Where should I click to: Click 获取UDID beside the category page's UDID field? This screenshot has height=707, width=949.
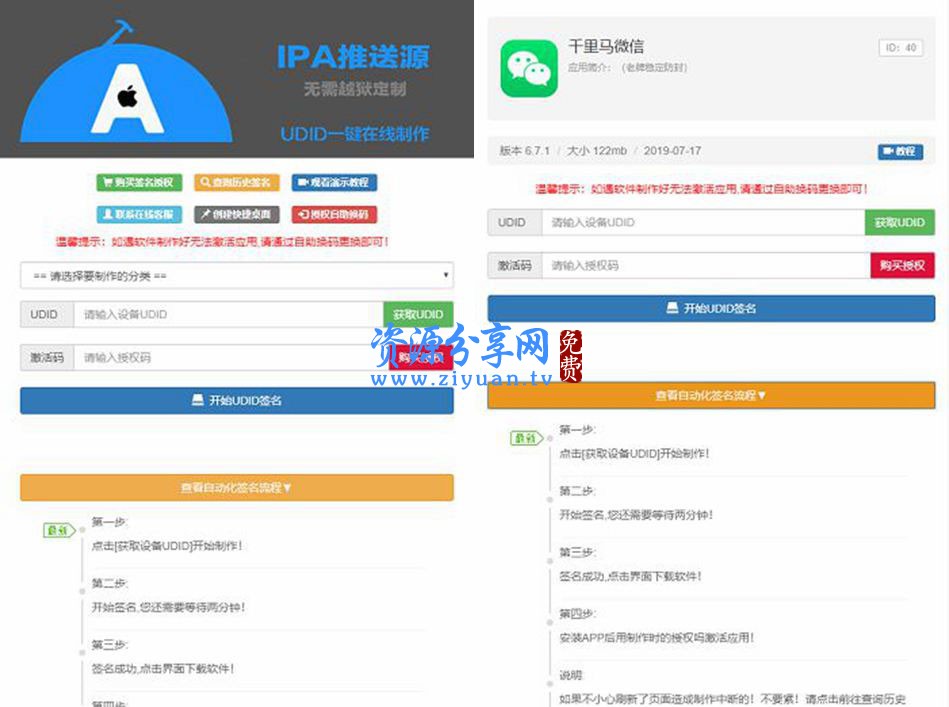tap(418, 315)
